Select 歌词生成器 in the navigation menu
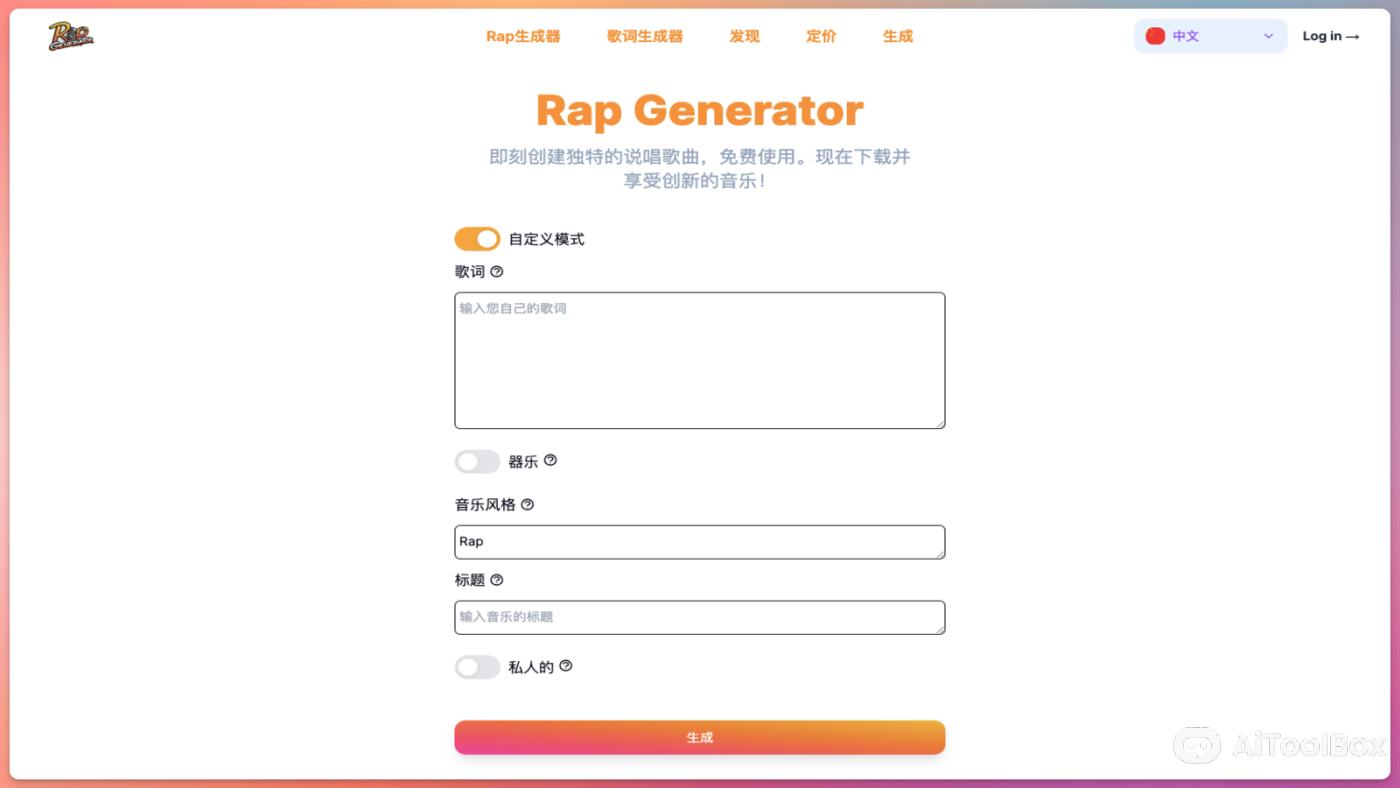Viewport: 1400px width, 788px height. 643,35
